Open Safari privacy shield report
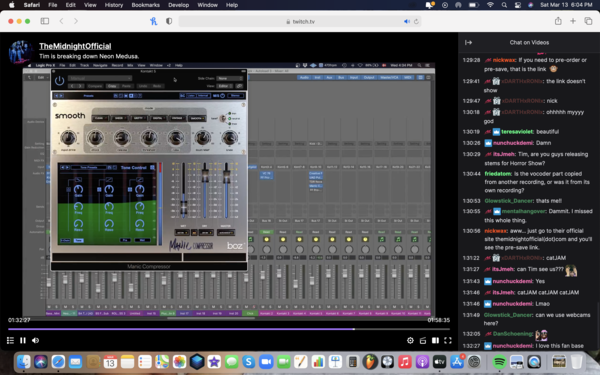The width and height of the screenshot is (600, 375). (169, 21)
